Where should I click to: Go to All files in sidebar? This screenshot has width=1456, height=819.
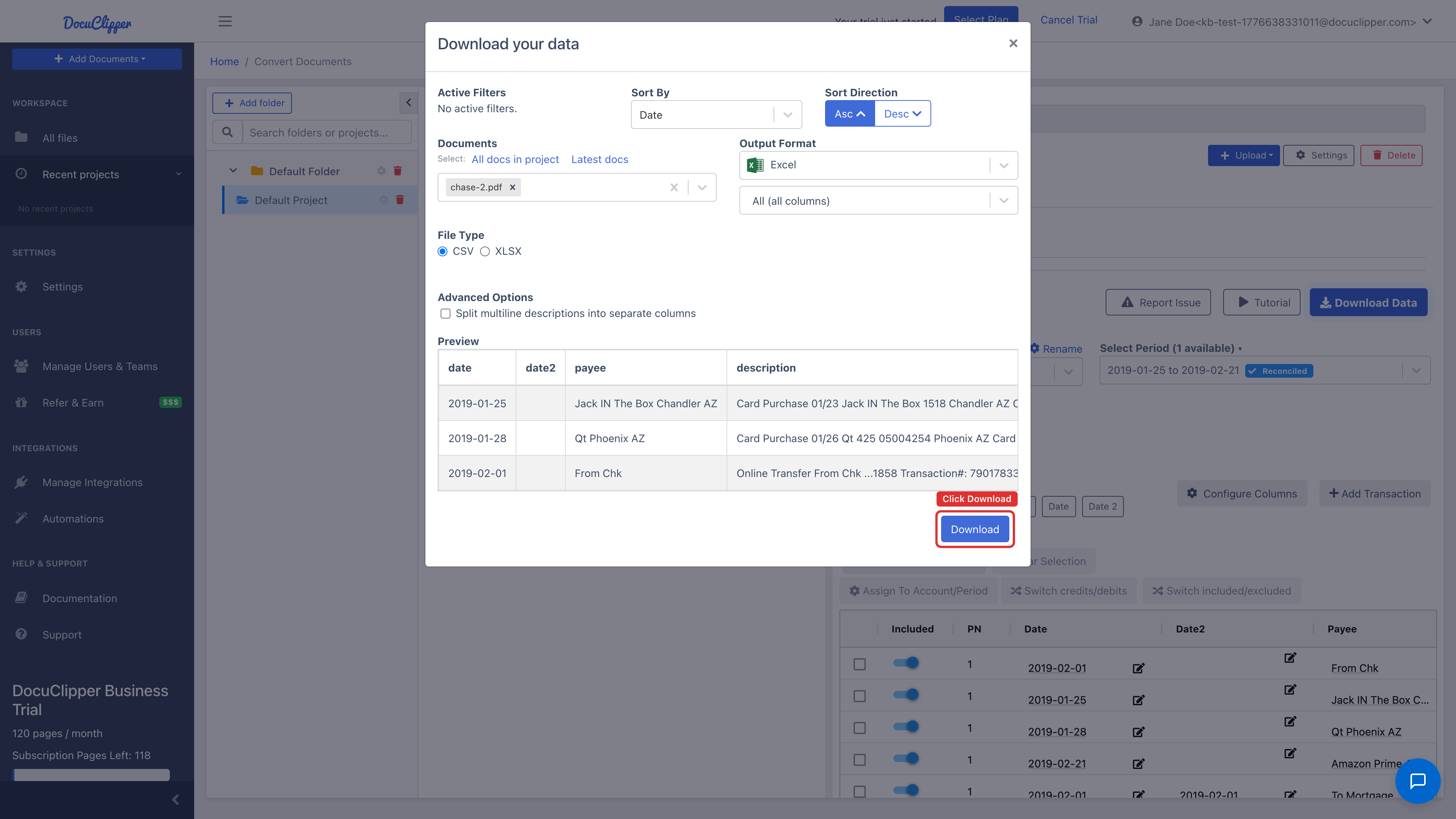point(60,138)
